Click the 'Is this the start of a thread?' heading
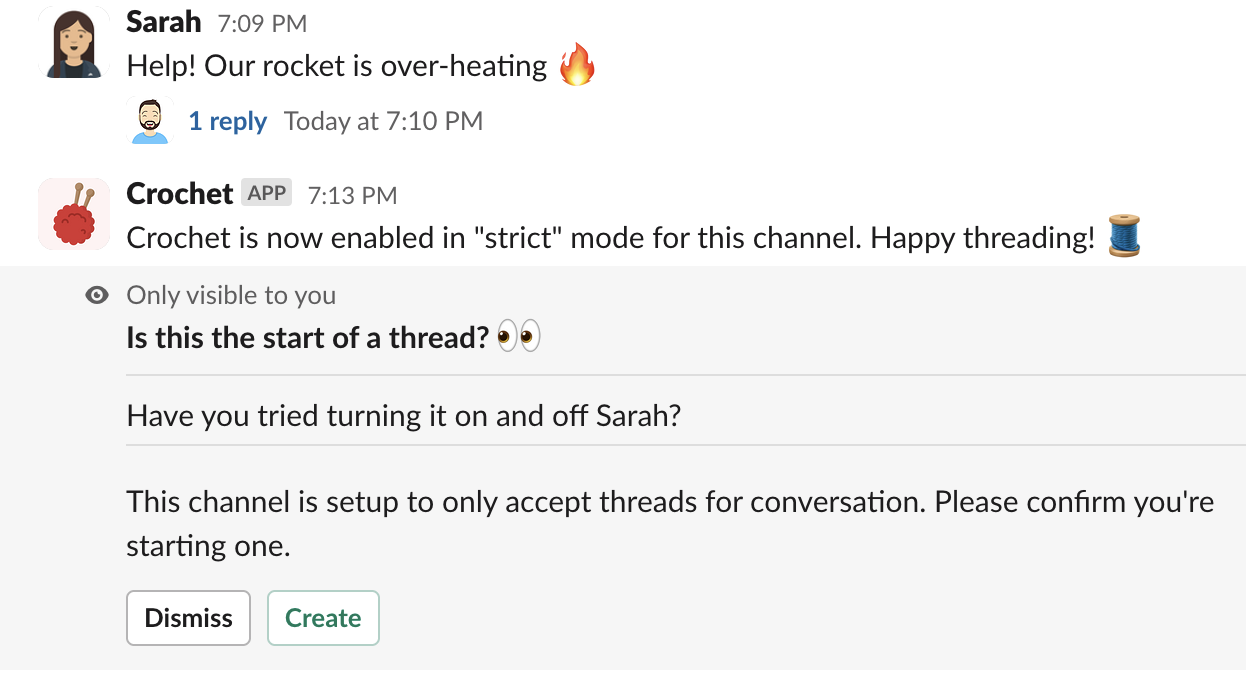Viewport: 1246px width, 690px height. click(x=307, y=337)
